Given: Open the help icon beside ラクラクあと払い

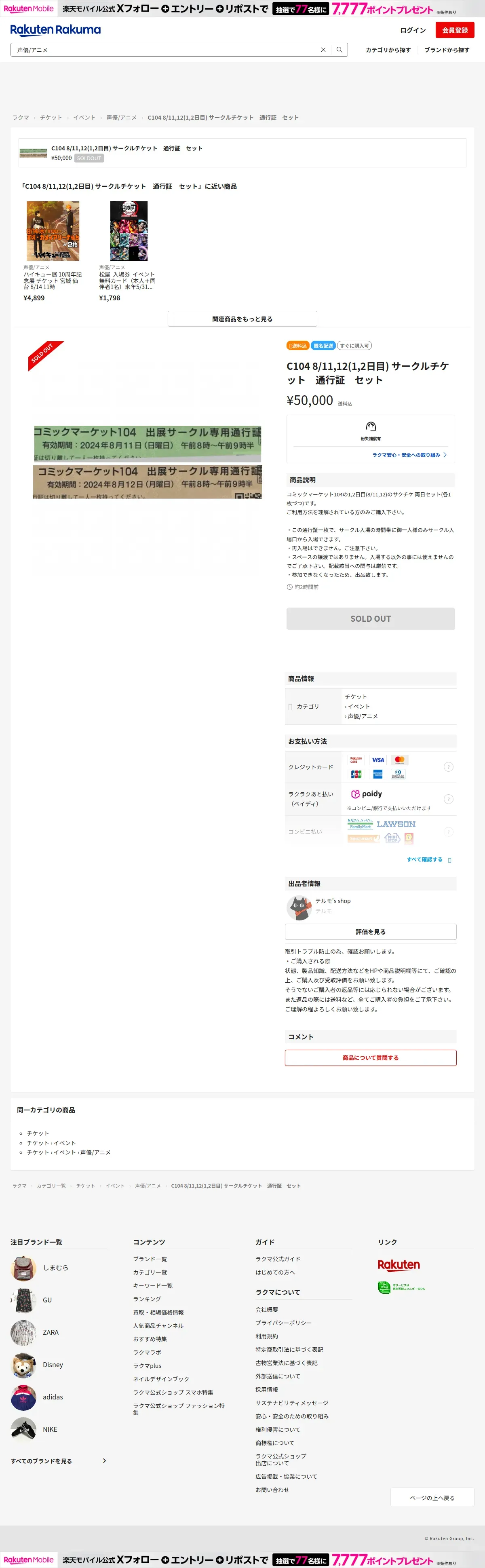Looking at the screenshot, I should tap(449, 799).
